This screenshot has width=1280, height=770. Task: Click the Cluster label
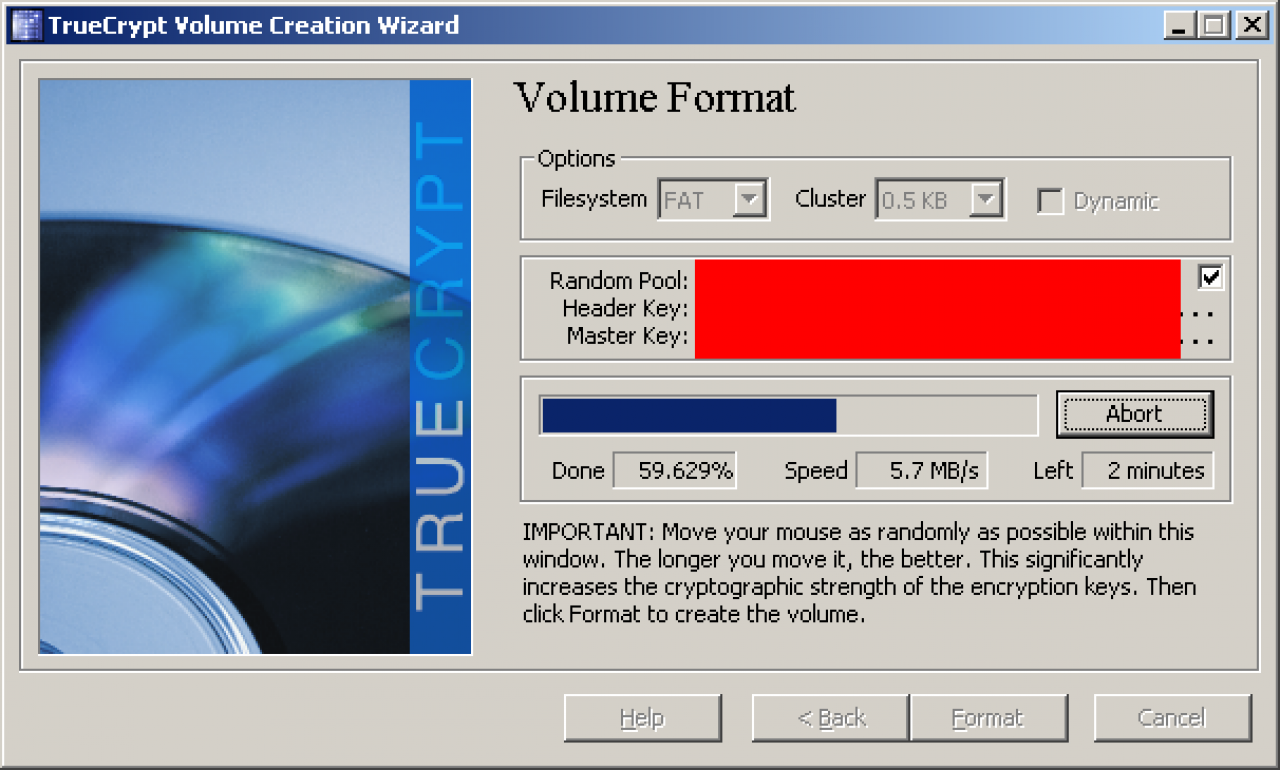pyautogui.click(x=830, y=199)
